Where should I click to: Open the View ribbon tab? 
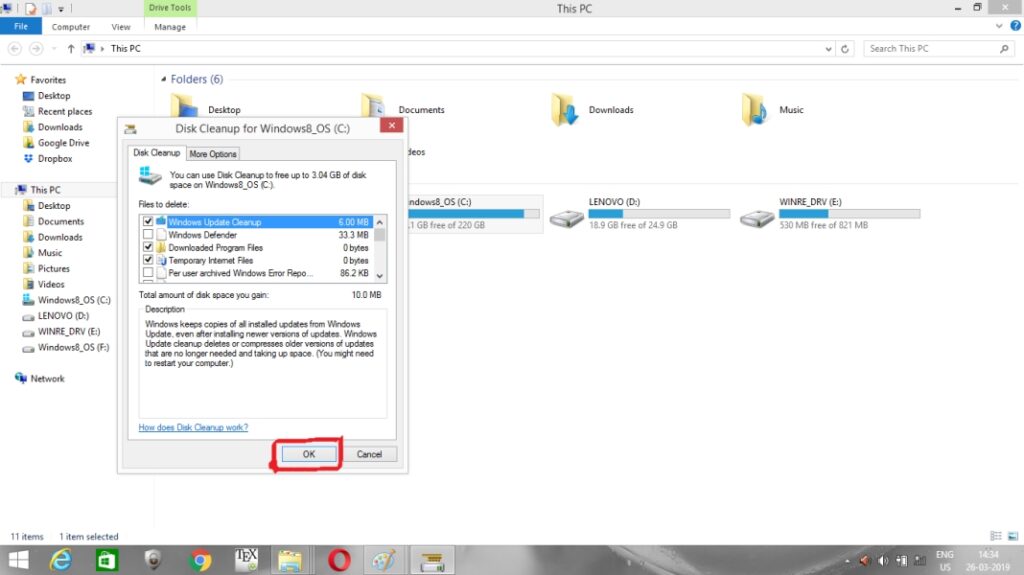coord(121,27)
